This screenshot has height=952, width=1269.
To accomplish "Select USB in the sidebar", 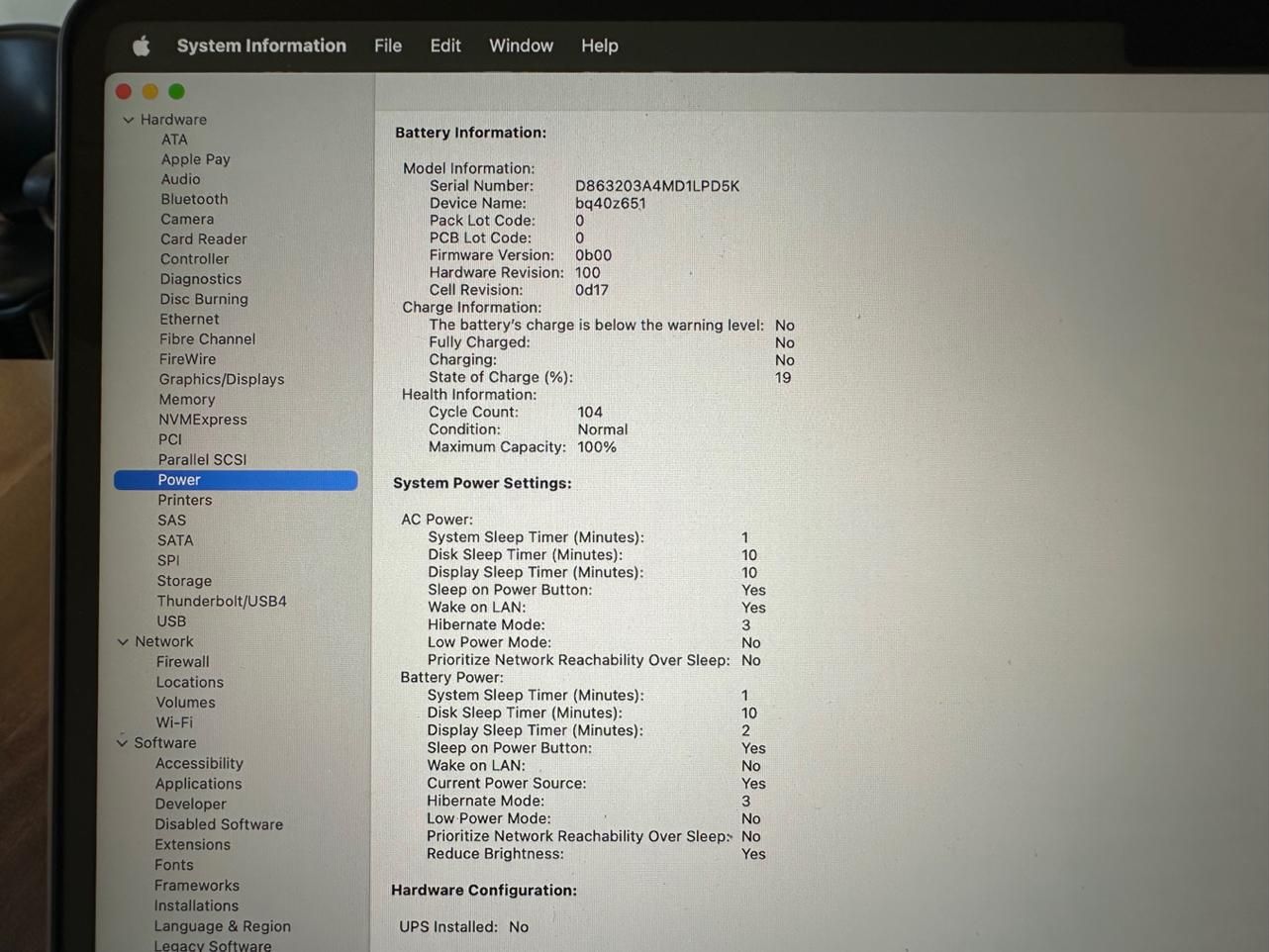I will (171, 621).
